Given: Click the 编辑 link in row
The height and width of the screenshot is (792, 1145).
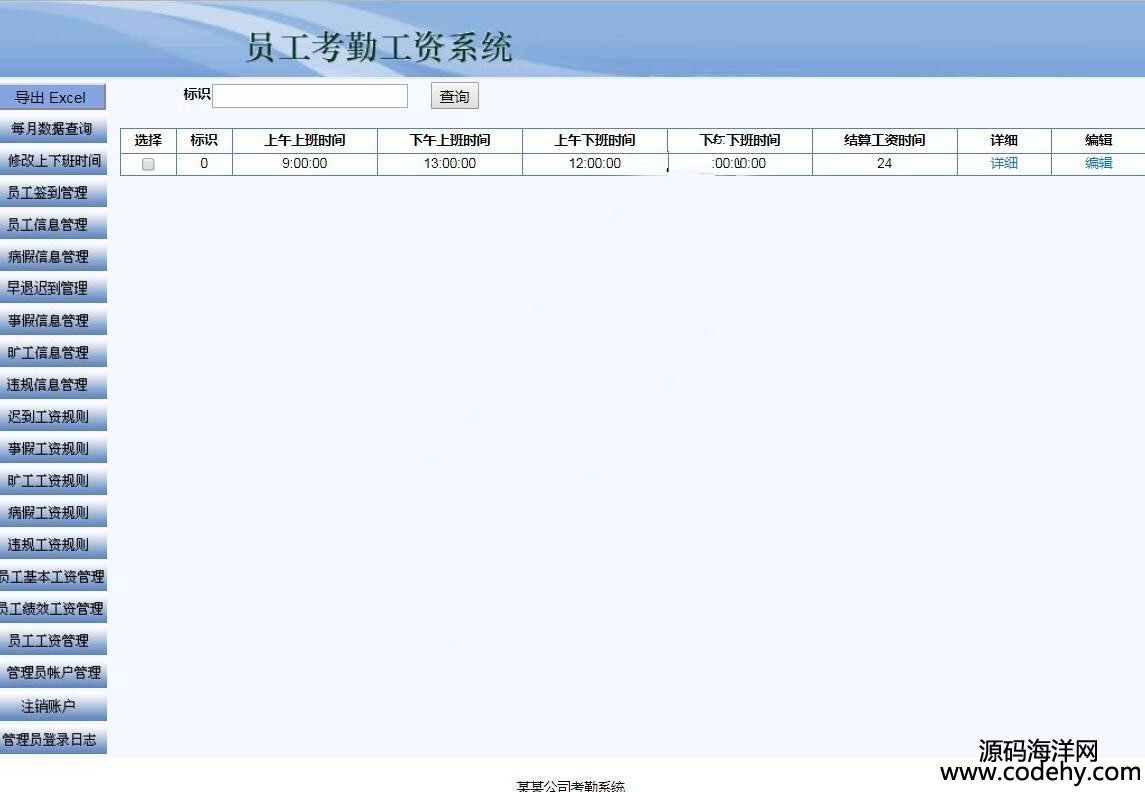Looking at the screenshot, I should 1098,164.
